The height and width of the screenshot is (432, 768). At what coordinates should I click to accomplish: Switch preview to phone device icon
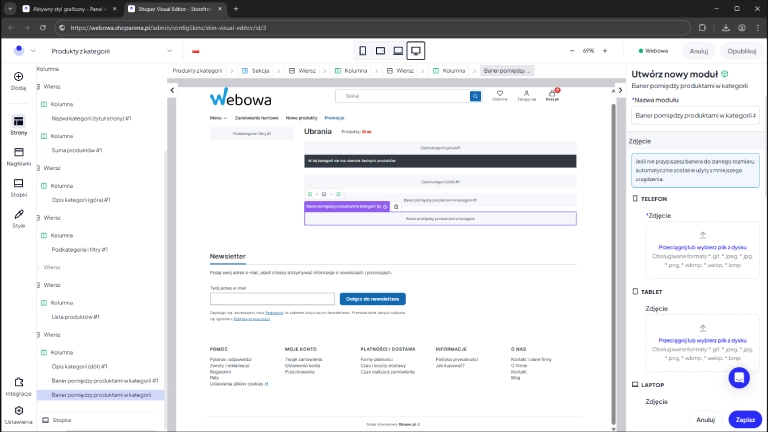point(363,50)
